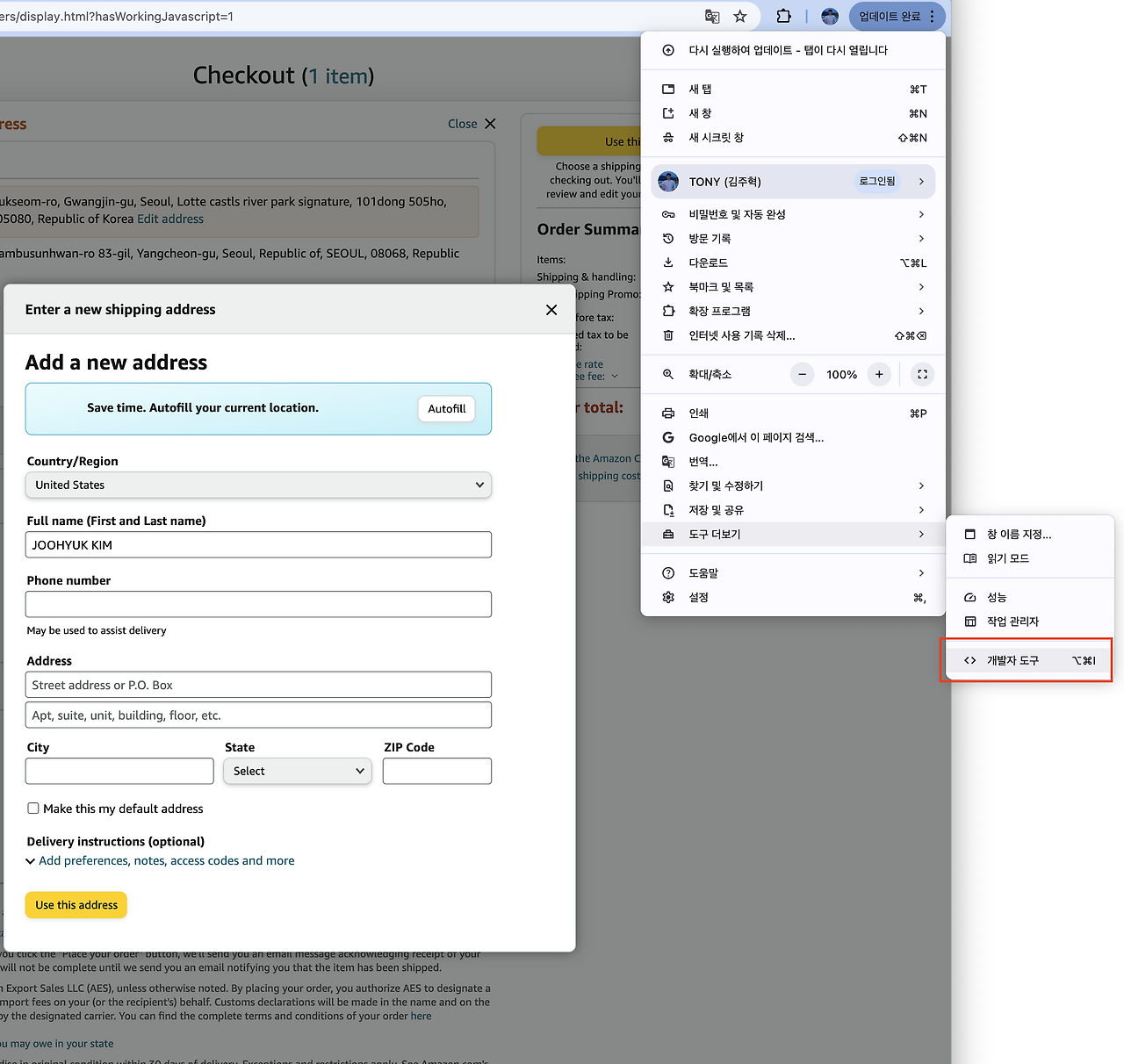The width and height of the screenshot is (1124, 1064).
Task: Select 새 탭 new tab menu item
Action: 793,90
